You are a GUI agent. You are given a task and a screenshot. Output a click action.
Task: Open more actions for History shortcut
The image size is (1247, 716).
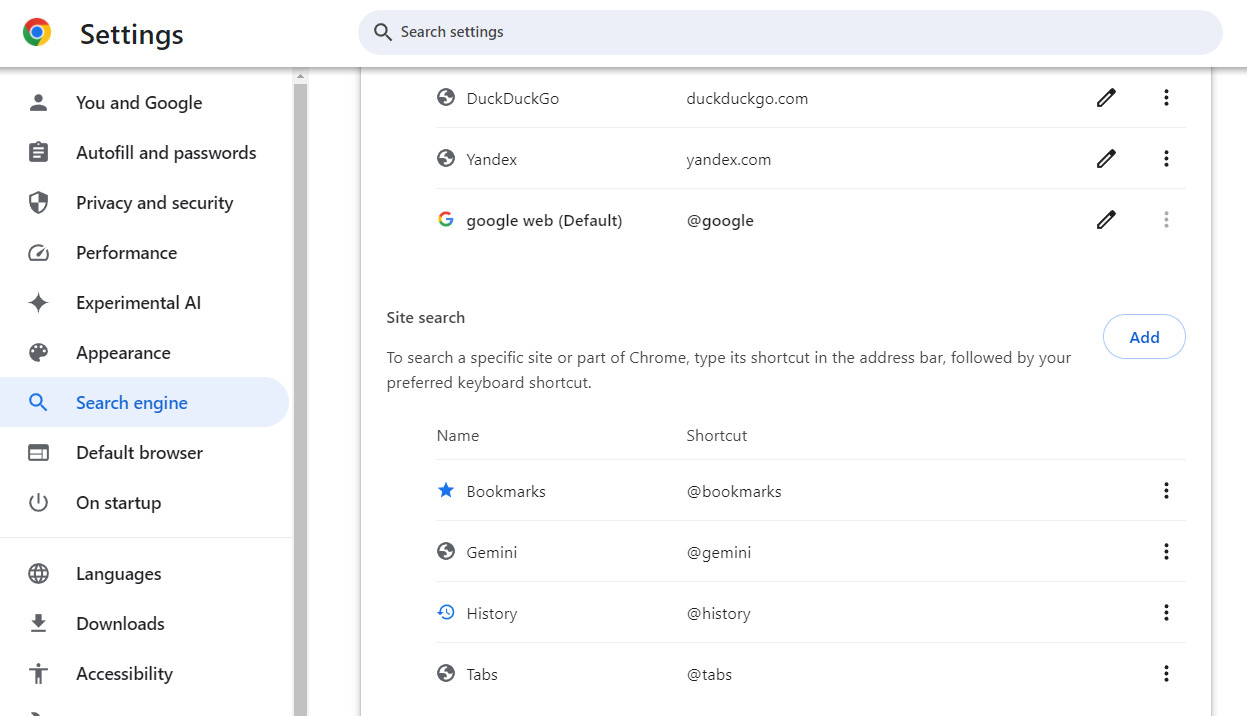pyautogui.click(x=1166, y=613)
